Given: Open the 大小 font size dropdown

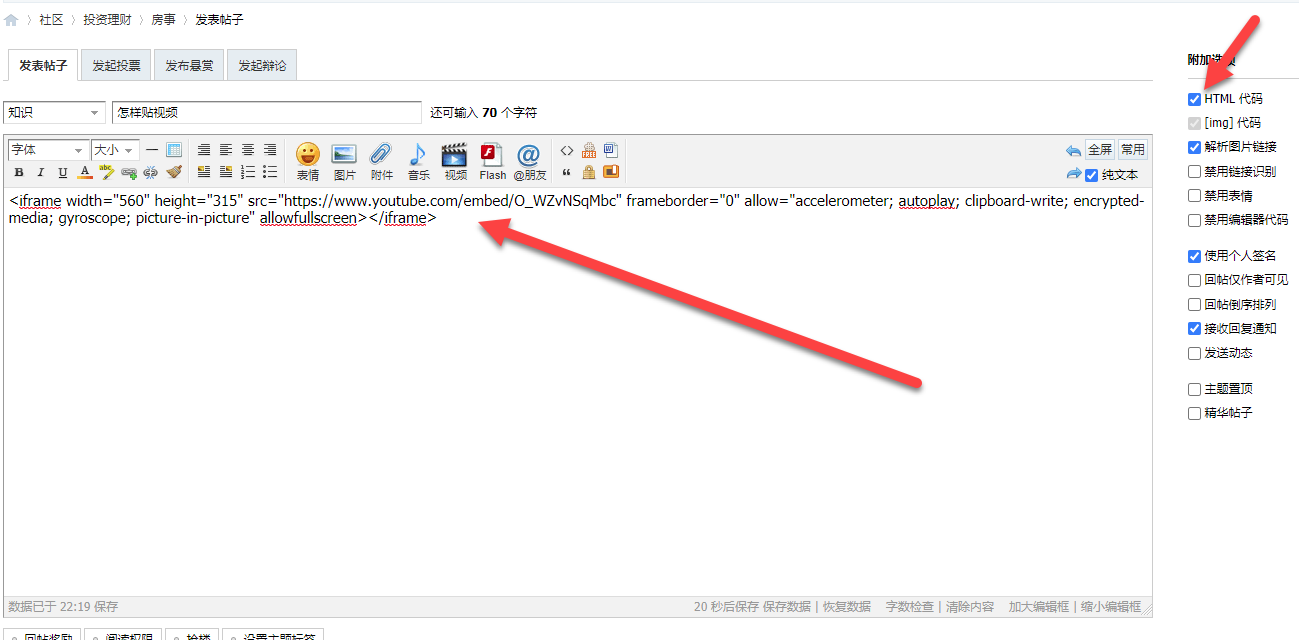Looking at the screenshot, I should click(x=114, y=150).
